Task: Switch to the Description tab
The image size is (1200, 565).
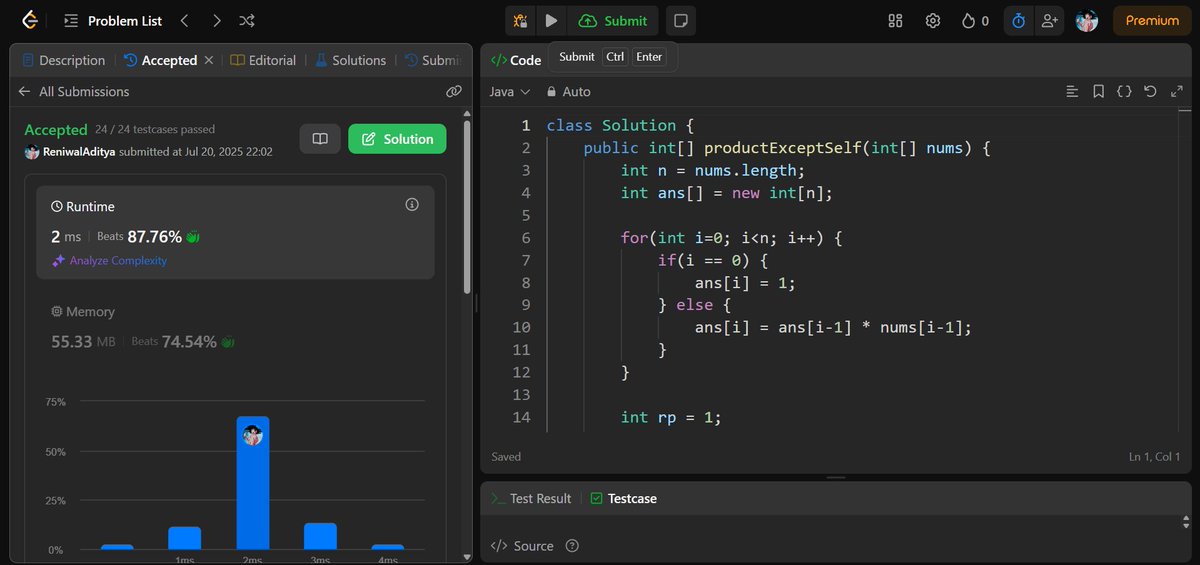Action: [63, 60]
